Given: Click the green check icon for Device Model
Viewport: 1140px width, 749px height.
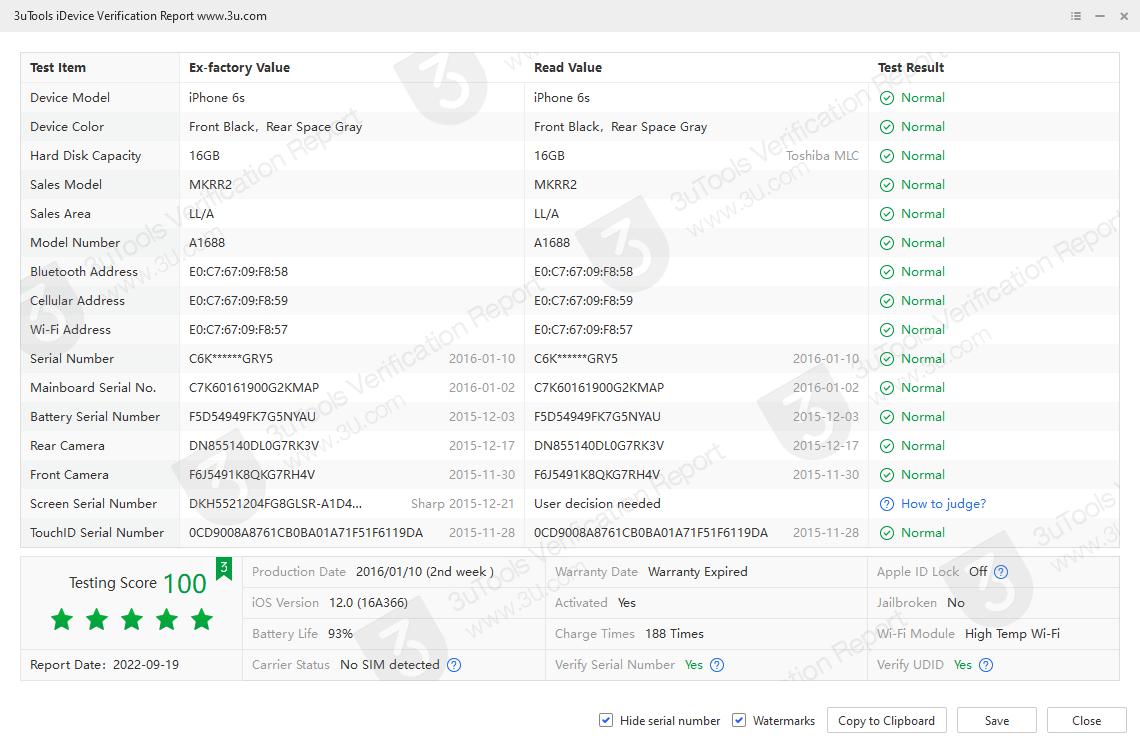Looking at the screenshot, I should pyautogui.click(x=886, y=98).
